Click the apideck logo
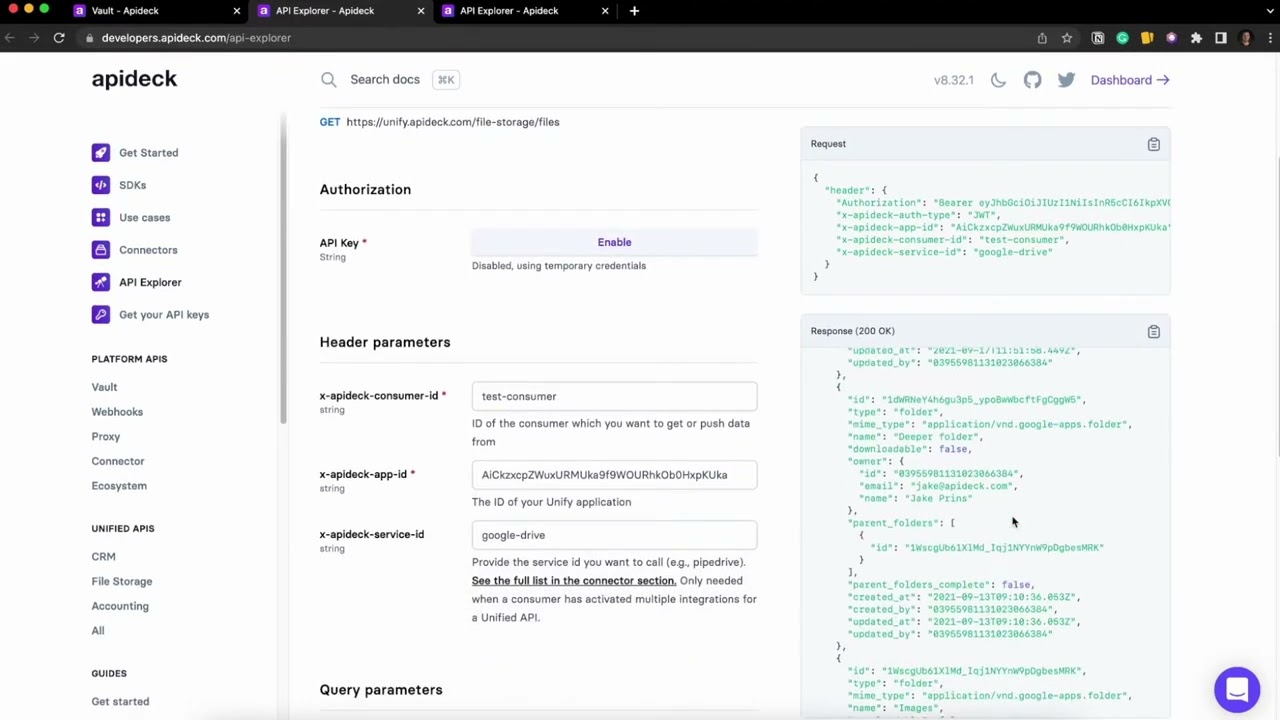This screenshot has height=720, width=1280. click(134, 79)
